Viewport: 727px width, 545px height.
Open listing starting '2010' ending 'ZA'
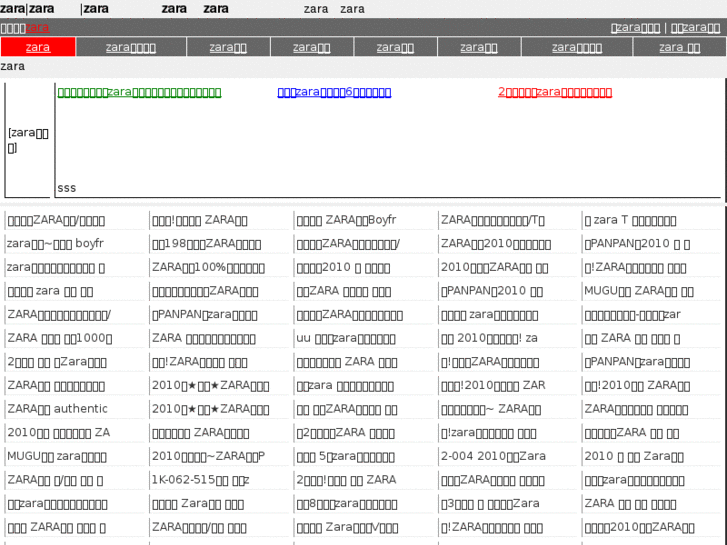click(58, 433)
